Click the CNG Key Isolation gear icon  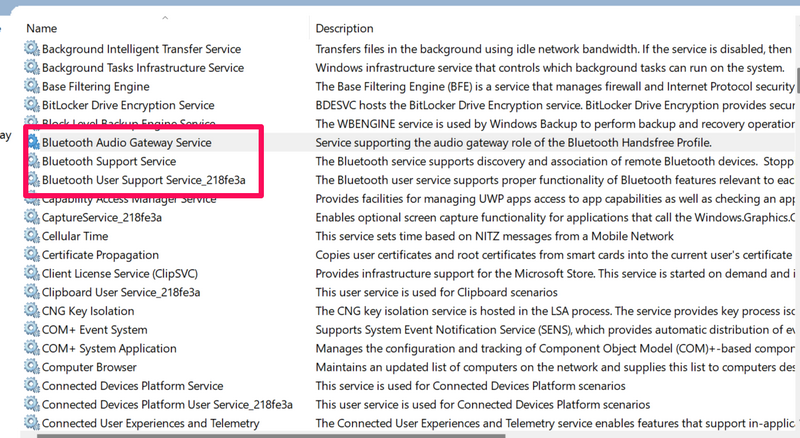[32, 311]
